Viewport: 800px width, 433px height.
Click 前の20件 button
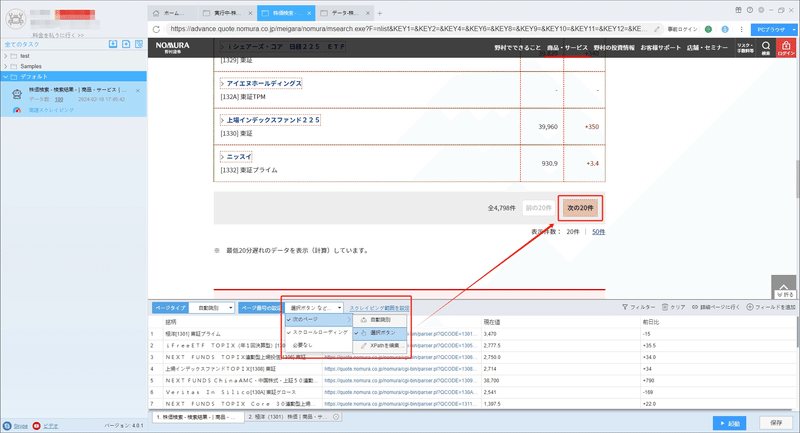(538, 208)
